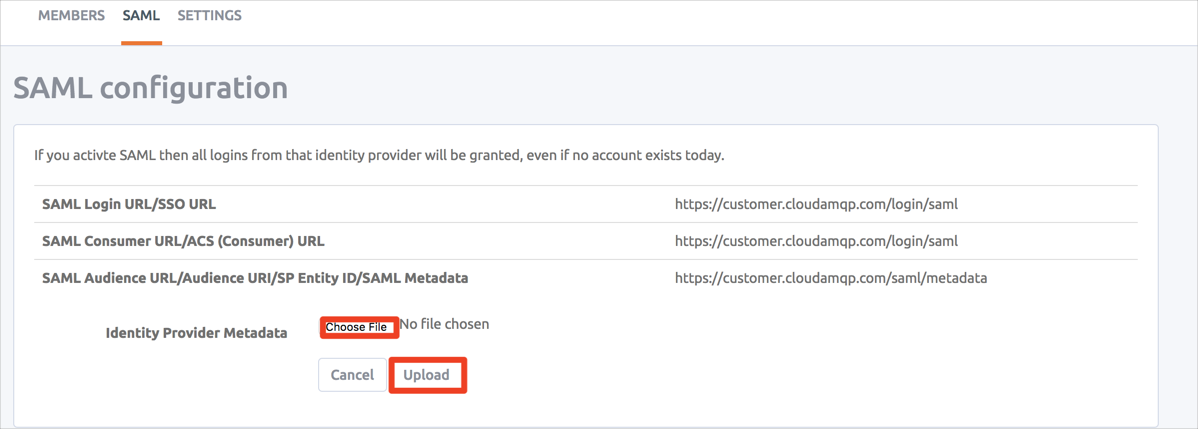Open the MEMBERS tab

[x=71, y=16]
